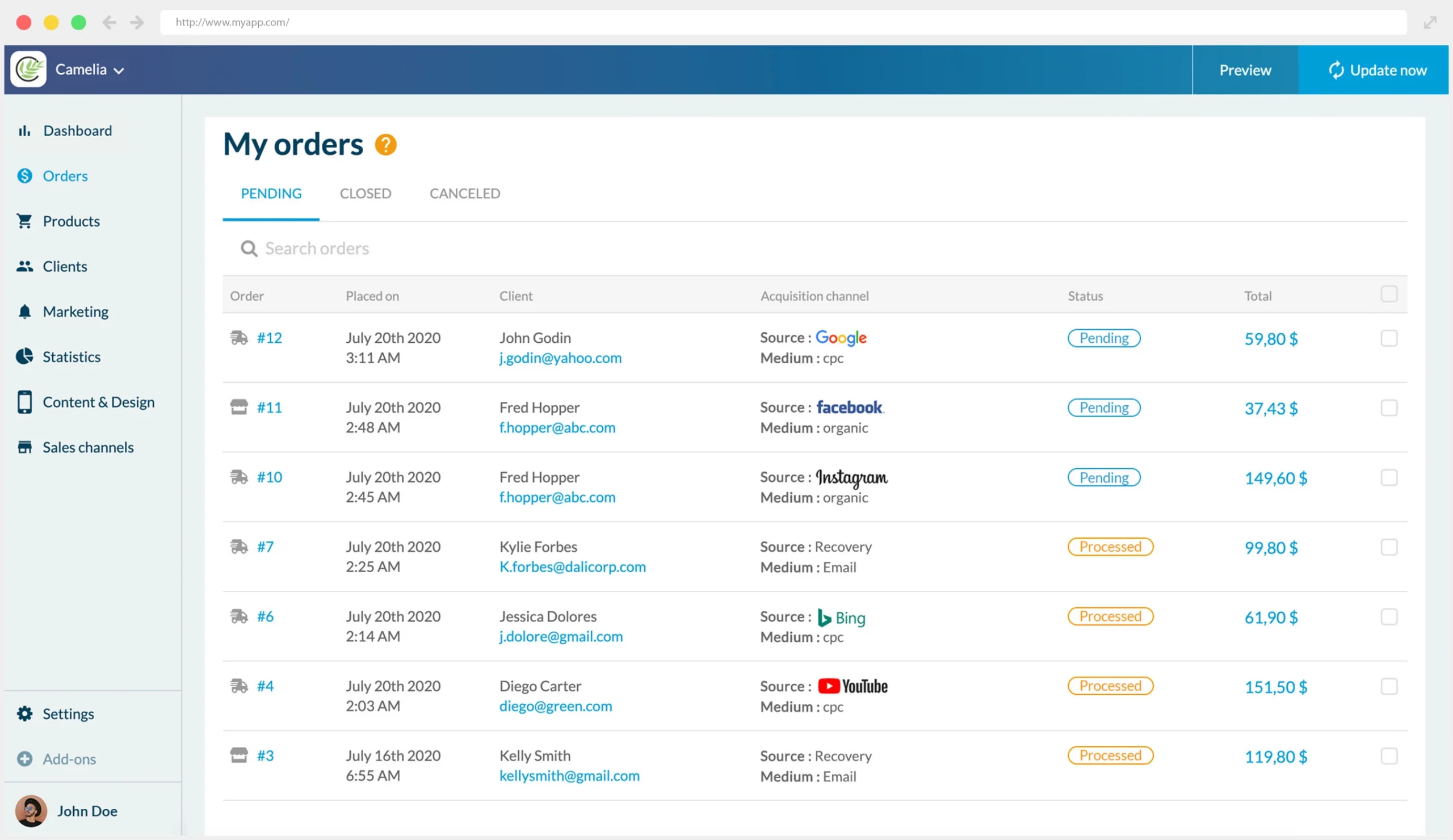Select the Marketing bell icon
Screen dimensions: 1453x840
[x=24, y=312]
